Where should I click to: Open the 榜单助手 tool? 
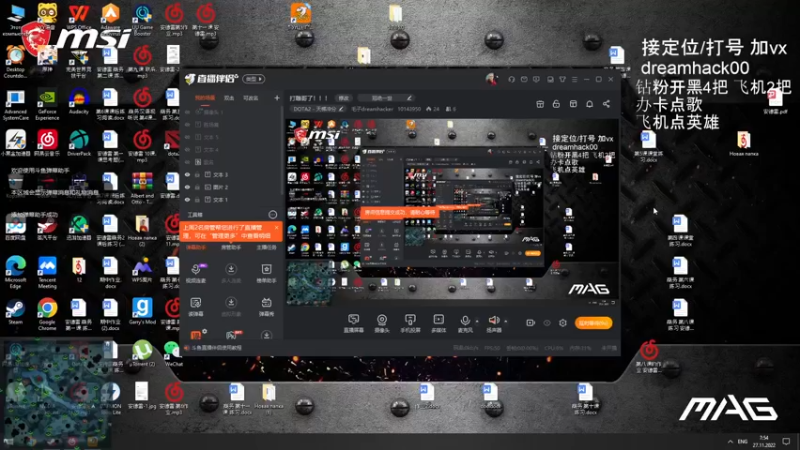[x=266, y=273]
